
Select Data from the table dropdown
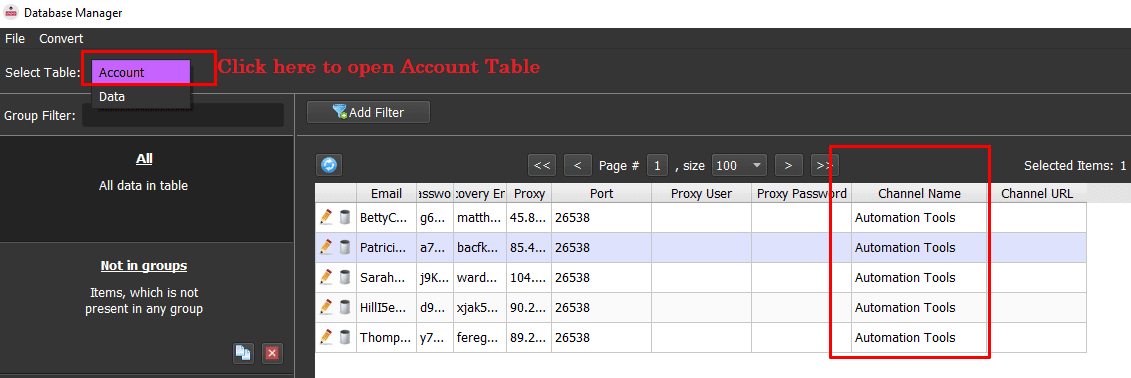point(141,97)
